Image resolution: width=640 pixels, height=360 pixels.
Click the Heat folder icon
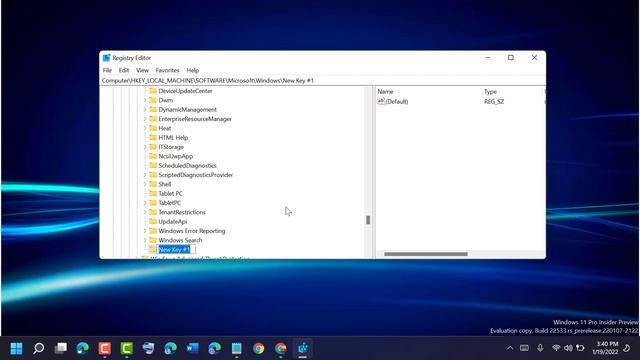[153, 128]
